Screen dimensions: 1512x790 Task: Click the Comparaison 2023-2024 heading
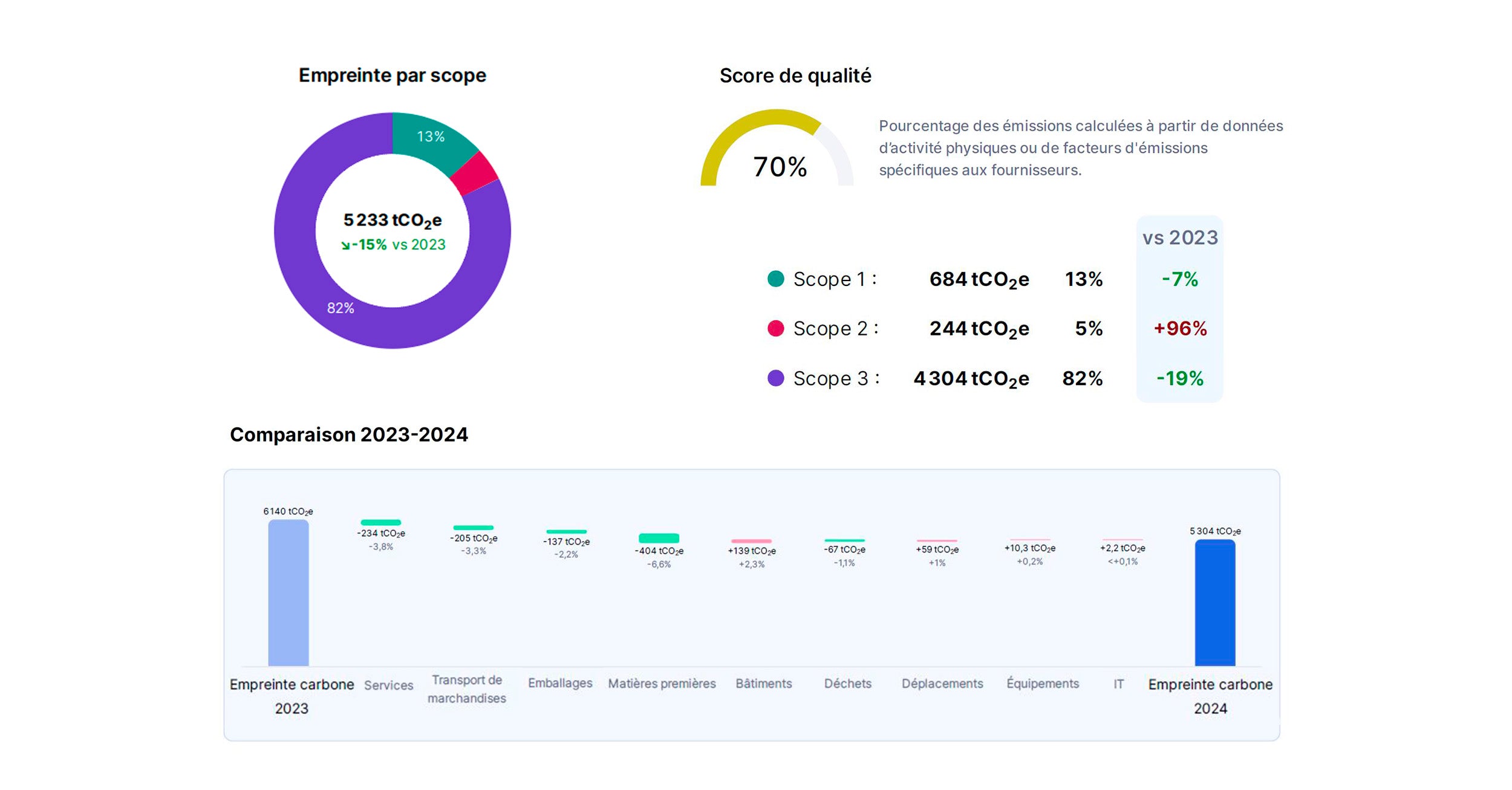(x=349, y=434)
